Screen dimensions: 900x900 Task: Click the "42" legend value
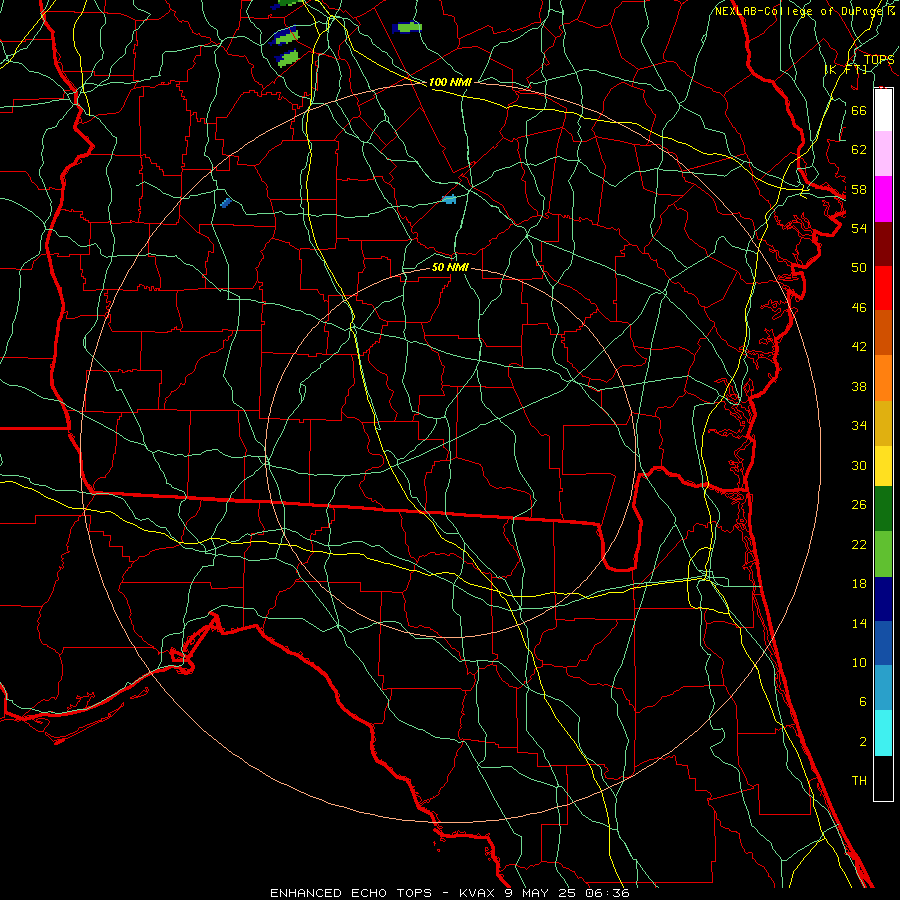tap(859, 347)
